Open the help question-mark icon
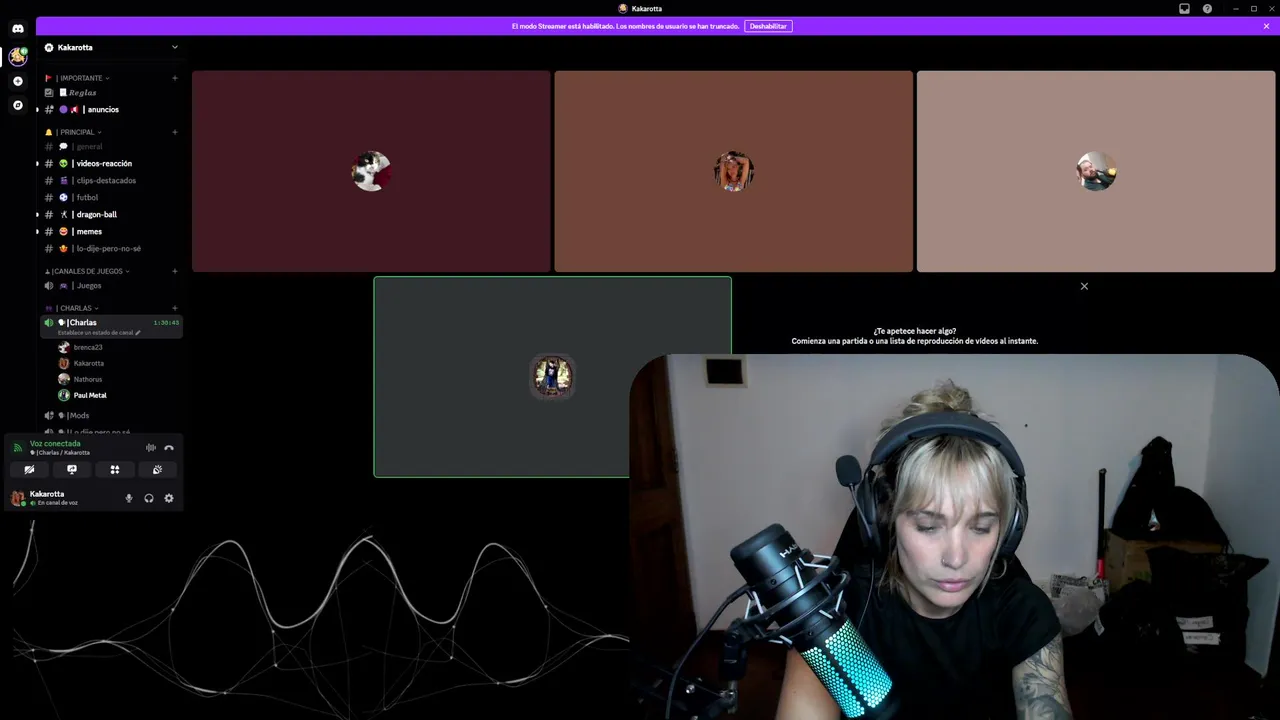The height and width of the screenshot is (720, 1280). 1207,8
